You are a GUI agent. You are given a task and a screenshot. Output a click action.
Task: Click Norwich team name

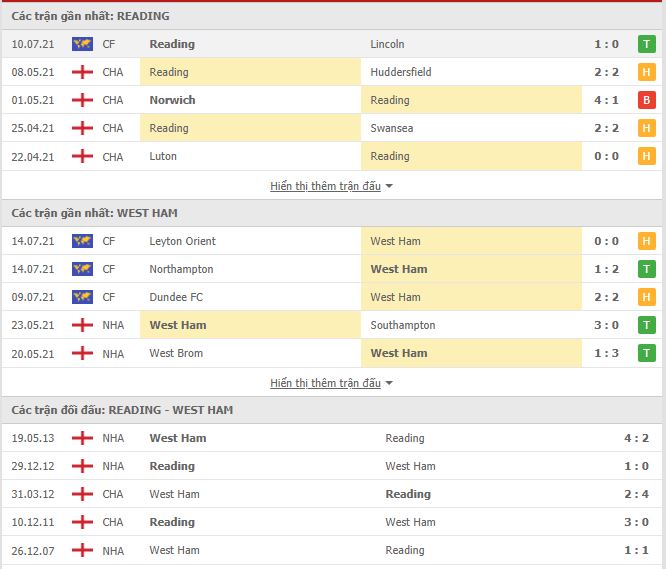172,100
